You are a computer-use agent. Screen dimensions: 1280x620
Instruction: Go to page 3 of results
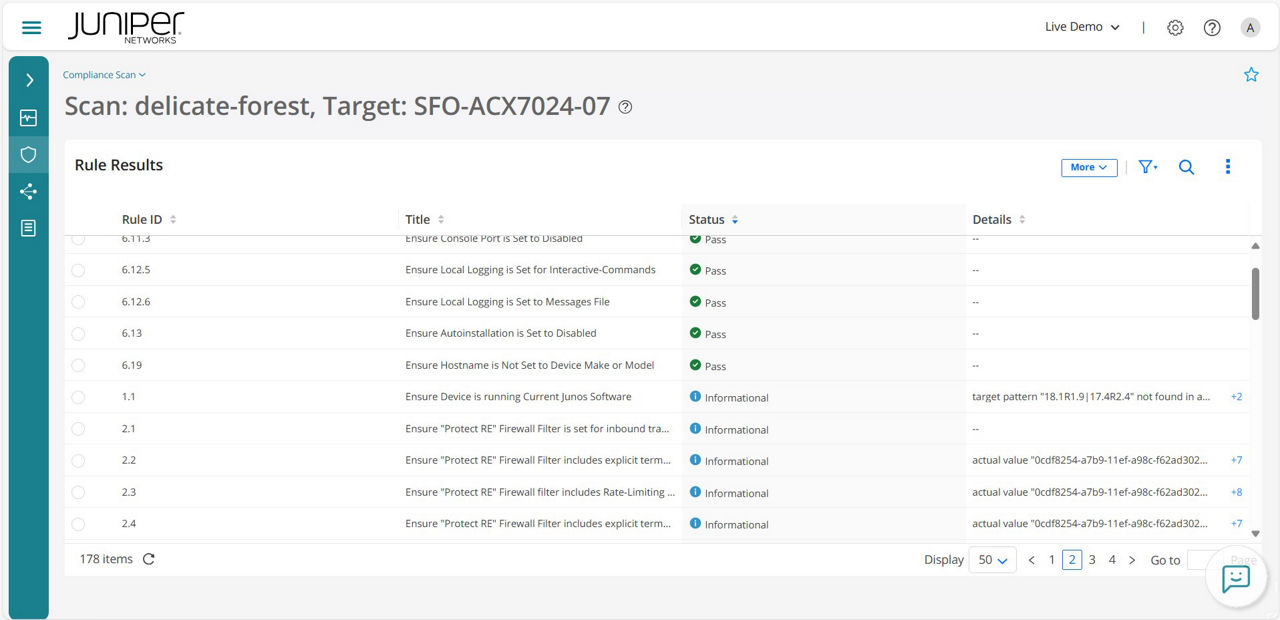1091,559
